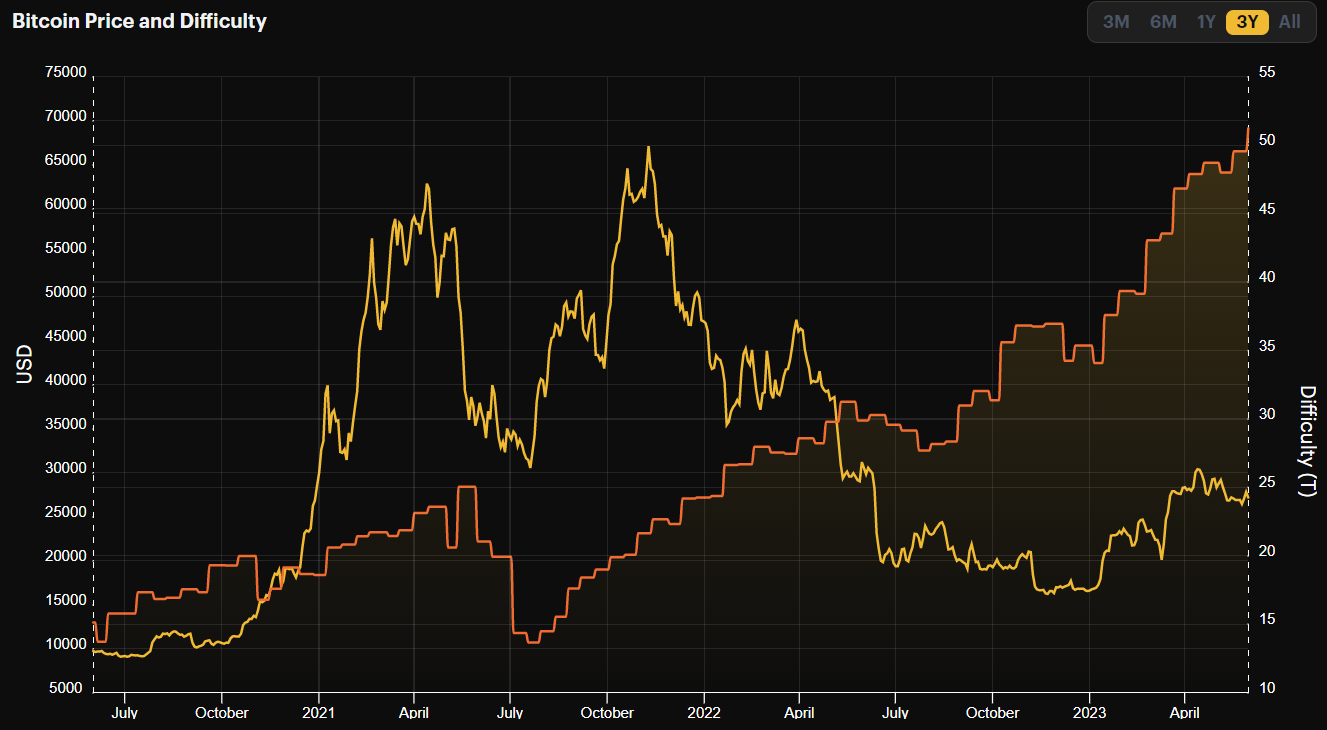Click the price peak near November 2021

(648, 148)
